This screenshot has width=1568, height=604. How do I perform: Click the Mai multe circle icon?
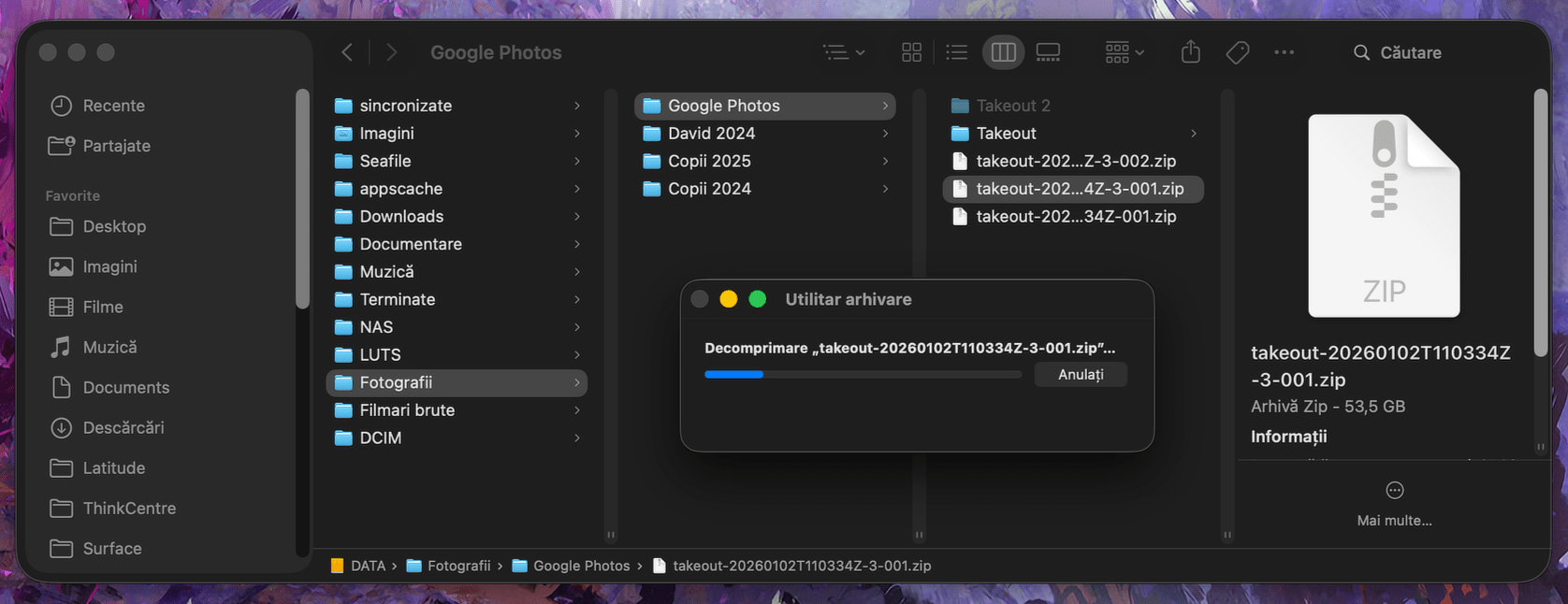[x=1394, y=491]
